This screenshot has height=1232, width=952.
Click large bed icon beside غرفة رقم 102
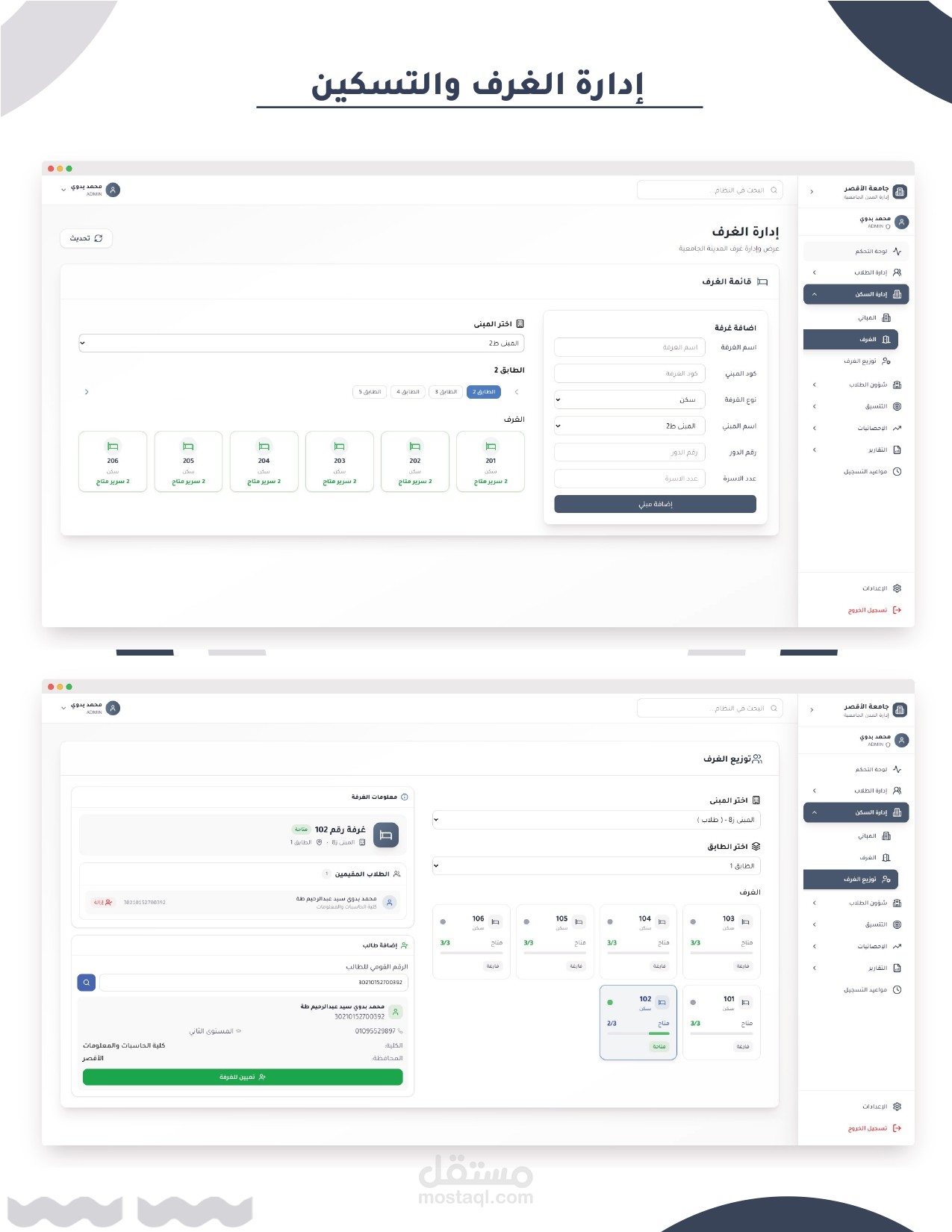coord(386,835)
